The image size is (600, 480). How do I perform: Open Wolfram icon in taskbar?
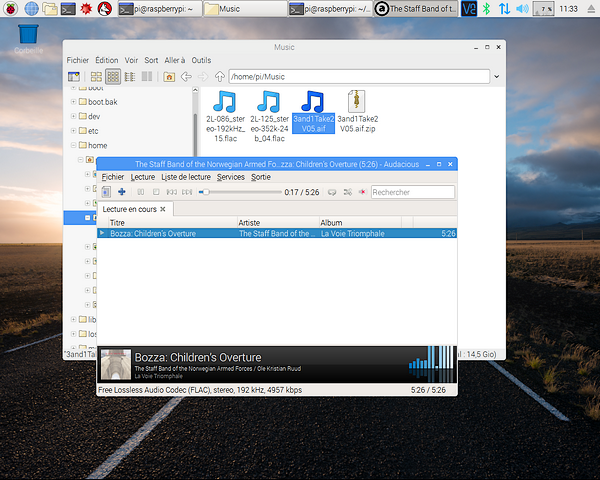coord(104,8)
